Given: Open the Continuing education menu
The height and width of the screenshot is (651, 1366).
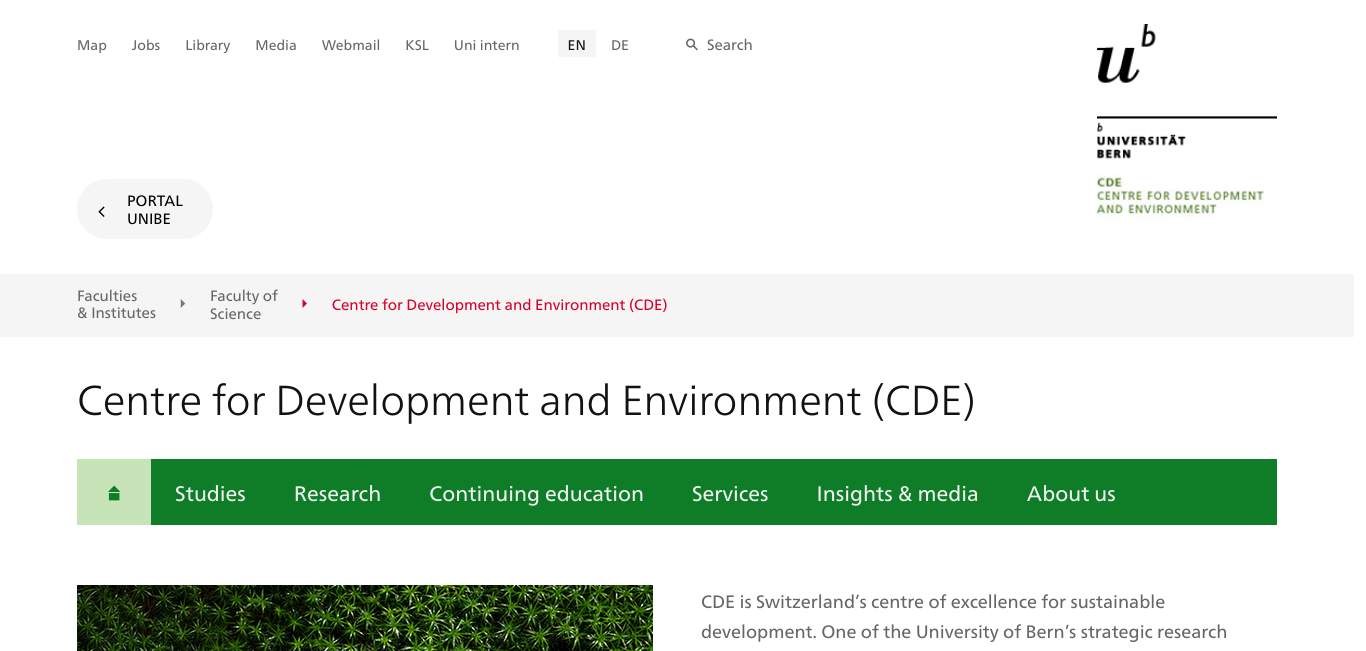Looking at the screenshot, I should pyautogui.click(x=536, y=493).
